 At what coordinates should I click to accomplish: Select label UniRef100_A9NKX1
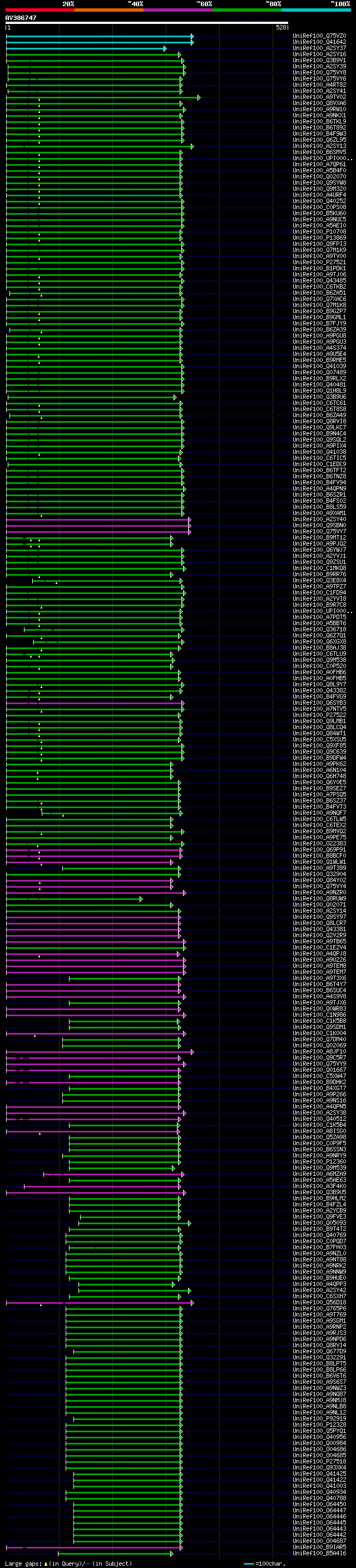pos(319,116)
